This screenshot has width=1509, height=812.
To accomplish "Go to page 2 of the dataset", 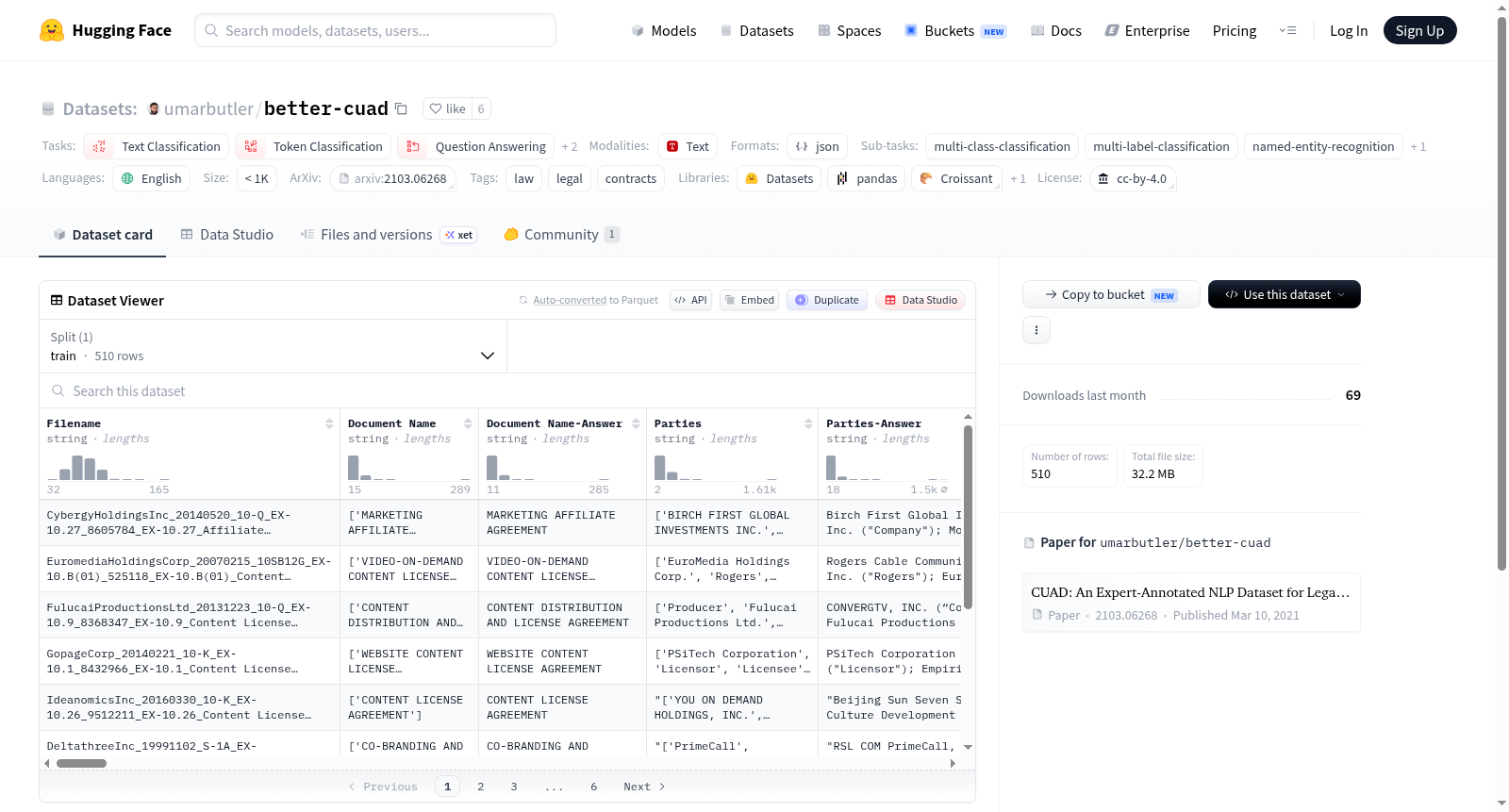I will [x=481, y=787].
